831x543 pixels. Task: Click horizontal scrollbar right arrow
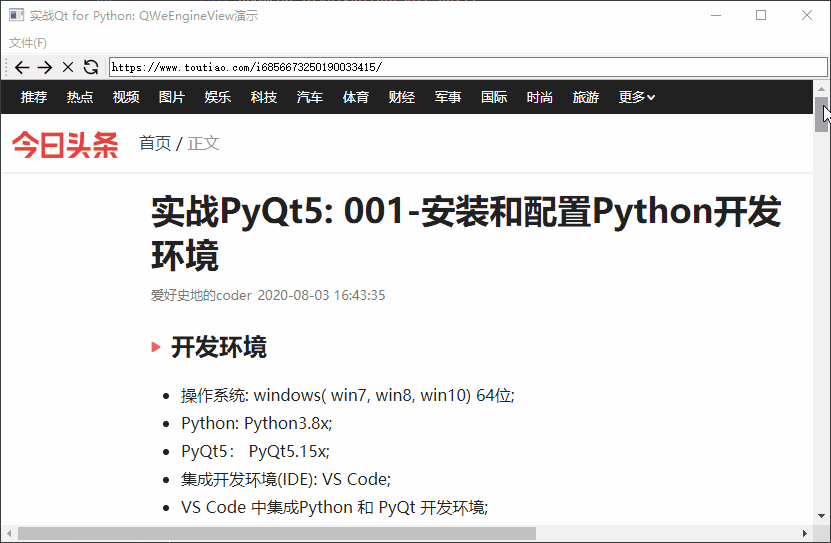tap(805, 533)
